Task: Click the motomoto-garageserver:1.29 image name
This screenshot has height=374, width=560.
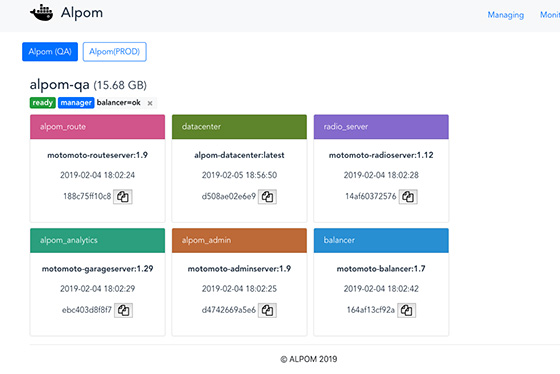Action: pyautogui.click(x=98, y=269)
